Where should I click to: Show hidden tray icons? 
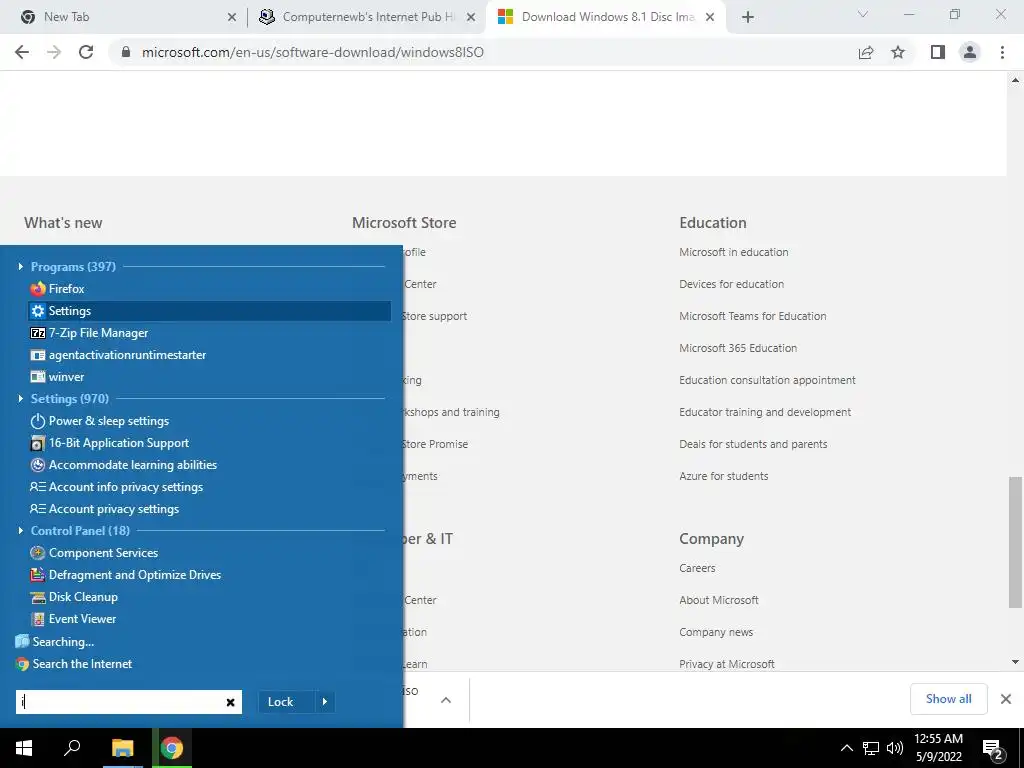846,748
